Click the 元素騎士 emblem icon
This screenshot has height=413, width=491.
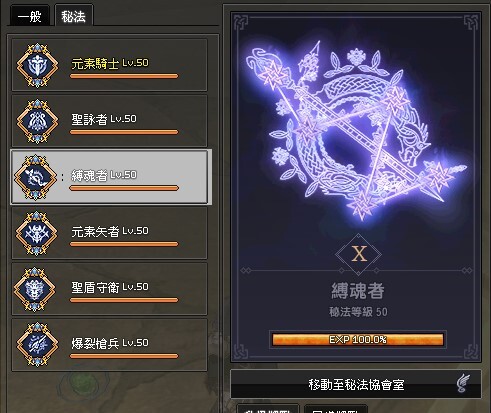click(37, 65)
